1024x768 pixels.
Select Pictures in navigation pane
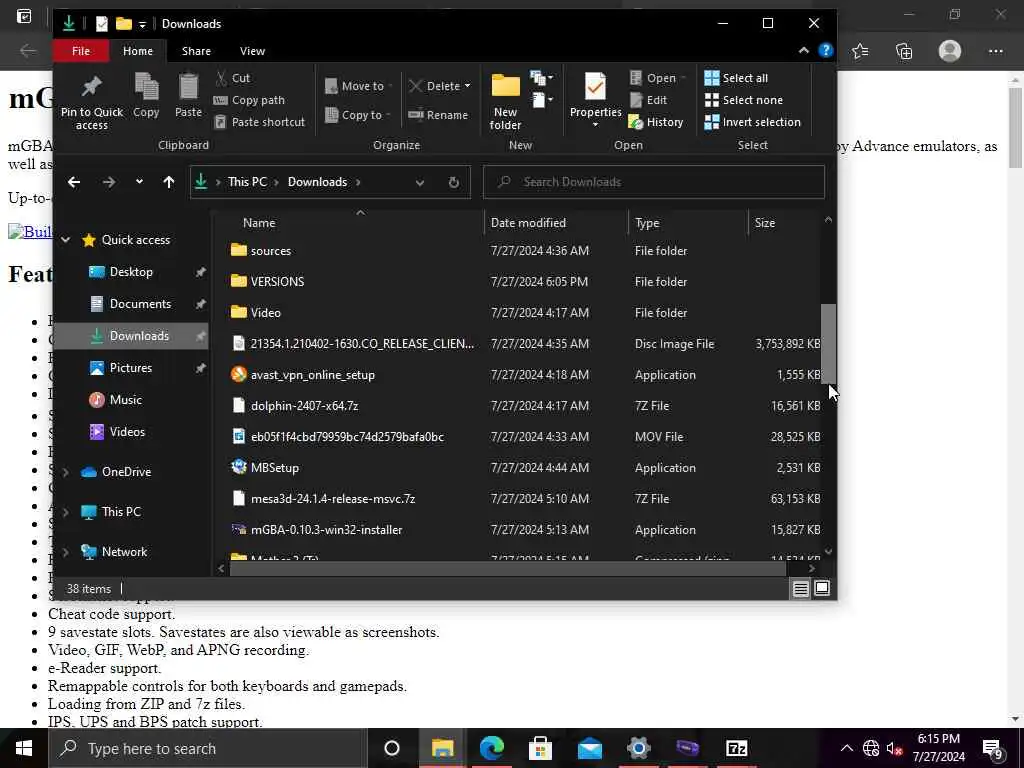click(131, 368)
